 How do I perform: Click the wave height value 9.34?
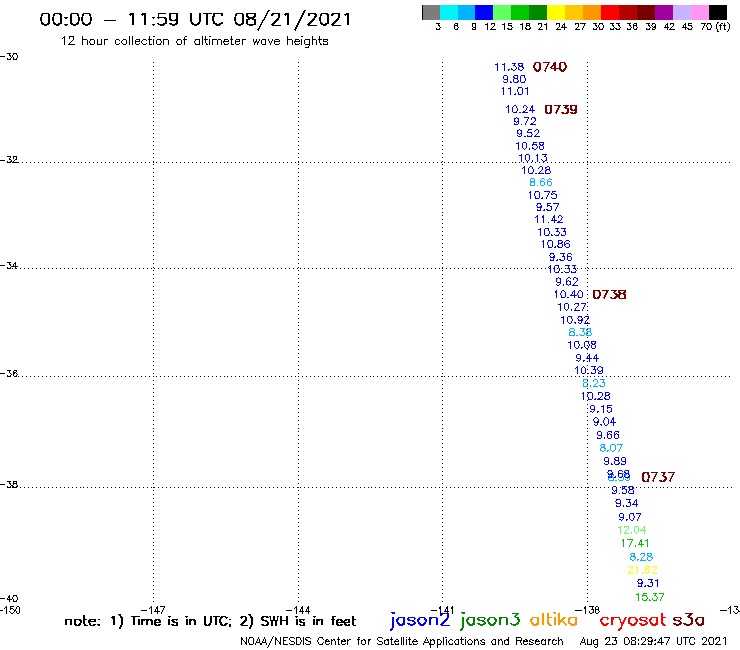[x=626, y=504]
